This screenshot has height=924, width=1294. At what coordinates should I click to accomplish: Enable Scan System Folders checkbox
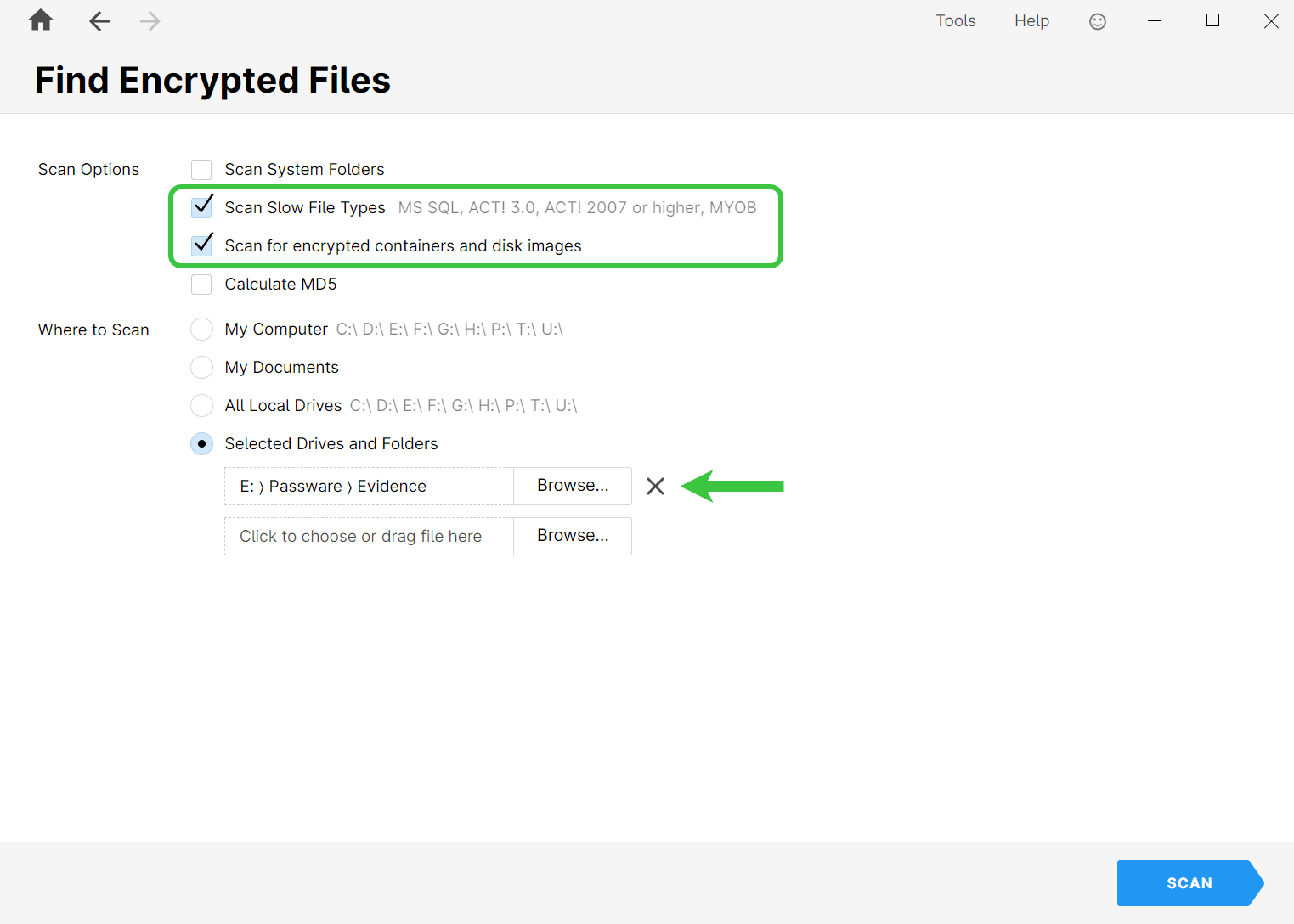point(201,170)
